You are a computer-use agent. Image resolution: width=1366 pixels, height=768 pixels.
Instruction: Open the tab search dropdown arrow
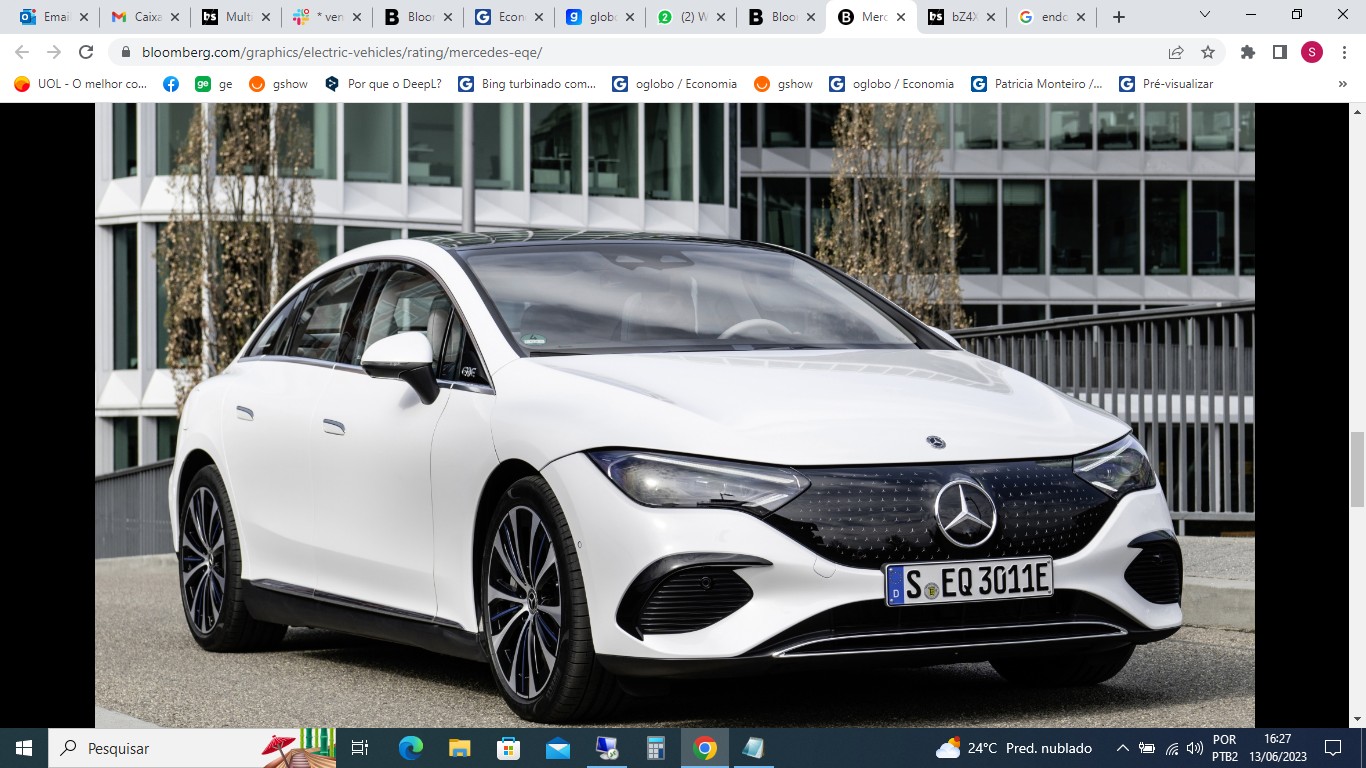[1205, 15]
